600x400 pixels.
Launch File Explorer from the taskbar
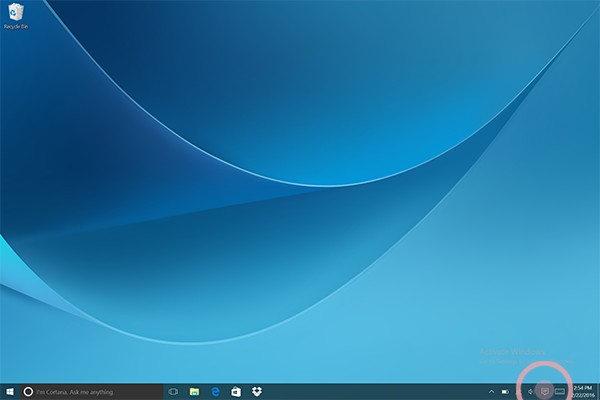pyautogui.click(x=194, y=392)
